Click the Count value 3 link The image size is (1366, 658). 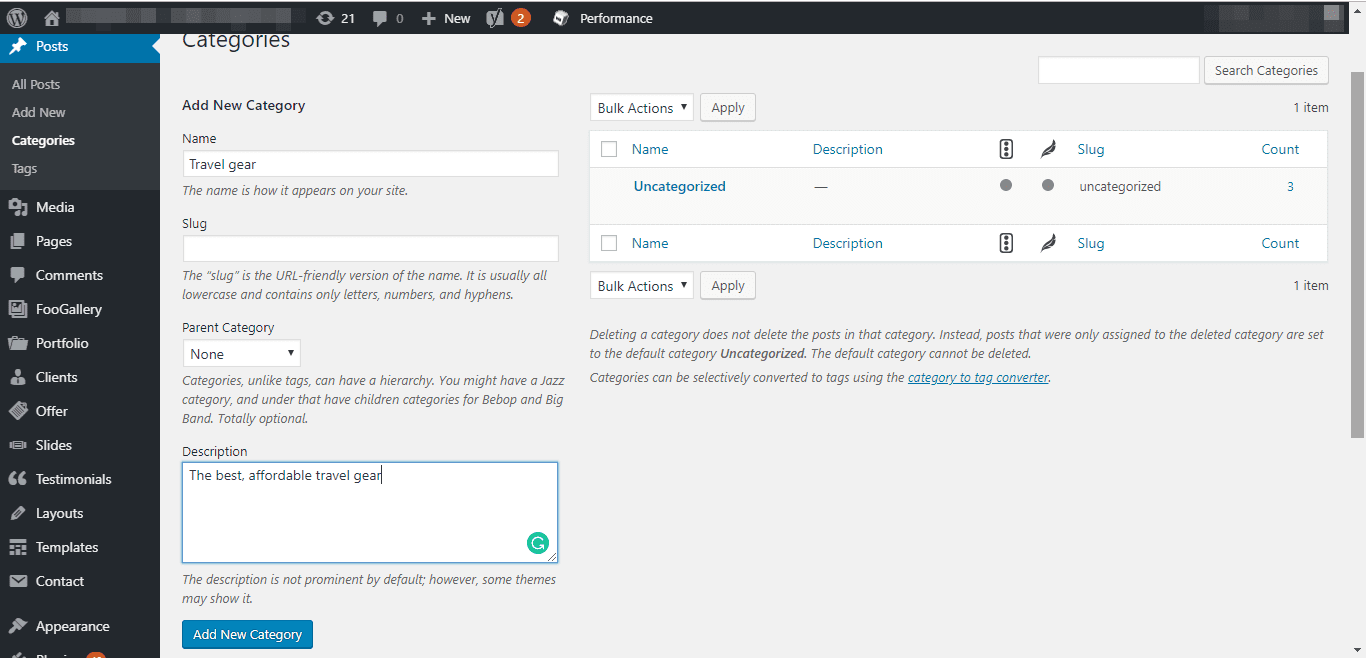click(x=1290, y=186)
